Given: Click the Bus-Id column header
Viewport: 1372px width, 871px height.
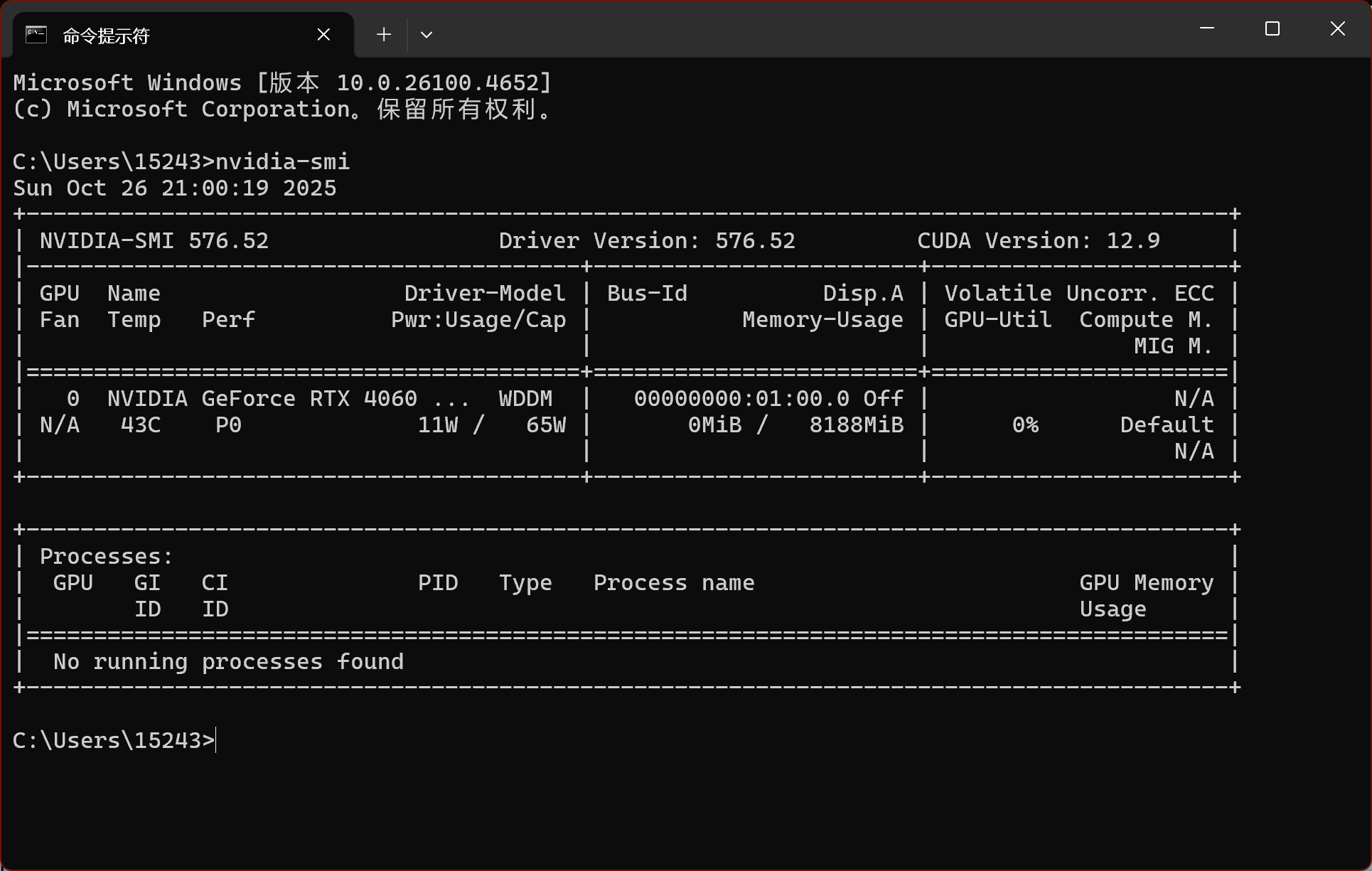Looking at the screenshot, I should click(x=647, y=294).
